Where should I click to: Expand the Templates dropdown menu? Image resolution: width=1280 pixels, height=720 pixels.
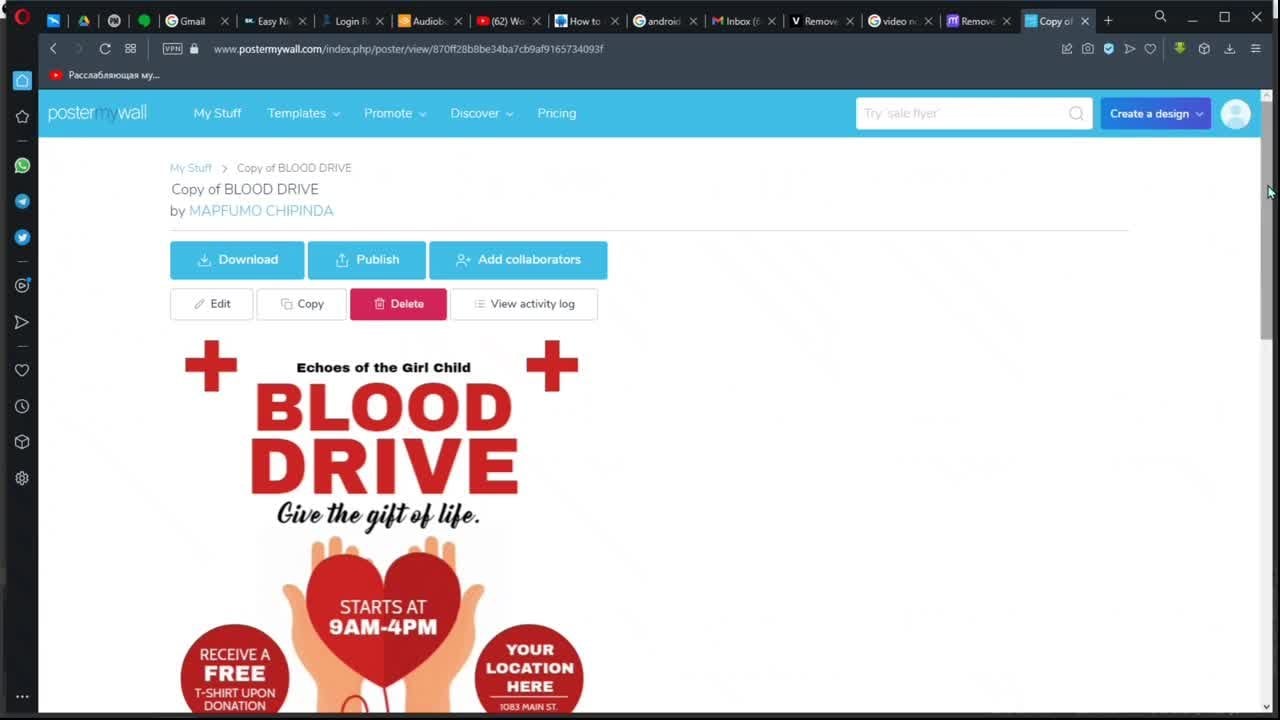pyautogui.click(x=303, y=113)
